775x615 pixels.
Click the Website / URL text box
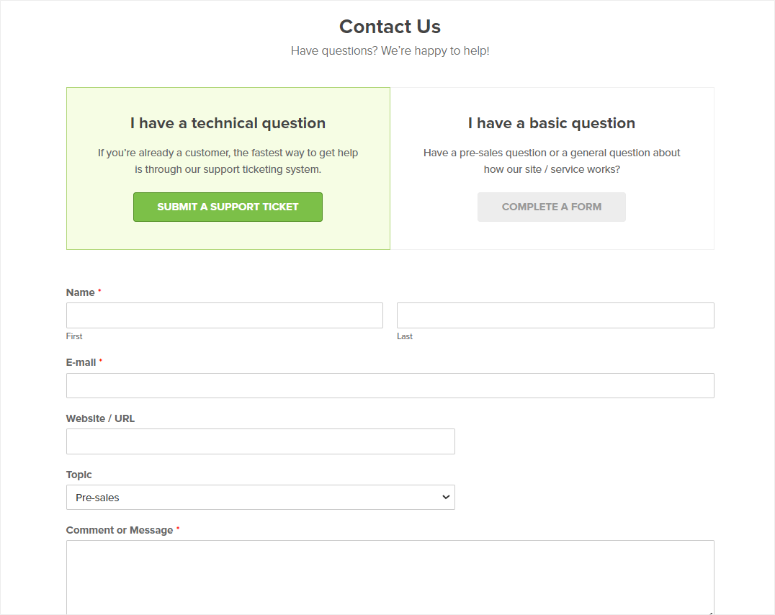[x=260, y=441]
